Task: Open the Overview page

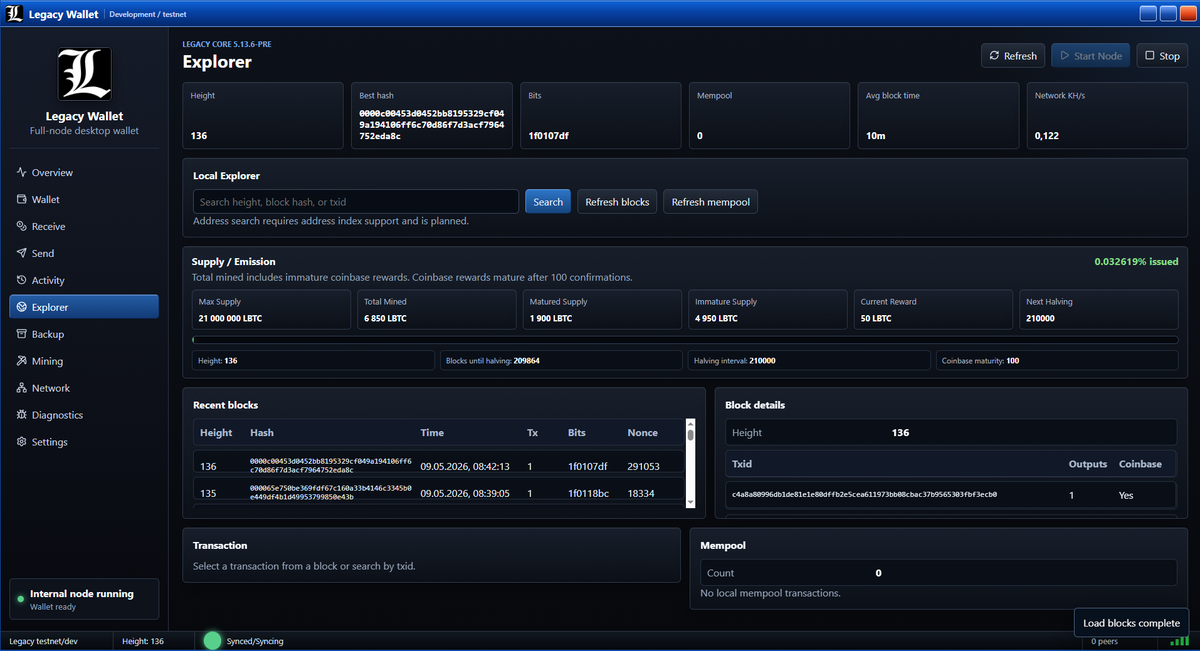Action: [84, 173]
